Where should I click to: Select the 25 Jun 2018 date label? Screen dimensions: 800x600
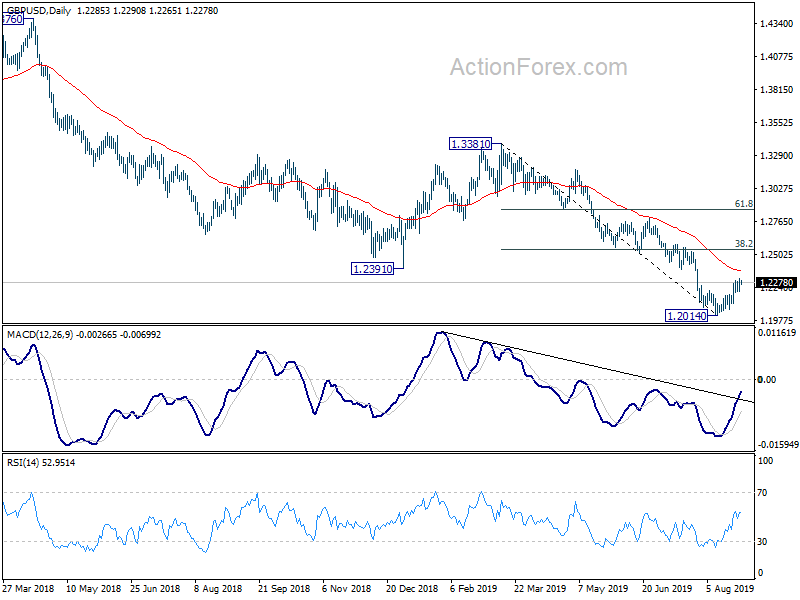coord(155,589)
